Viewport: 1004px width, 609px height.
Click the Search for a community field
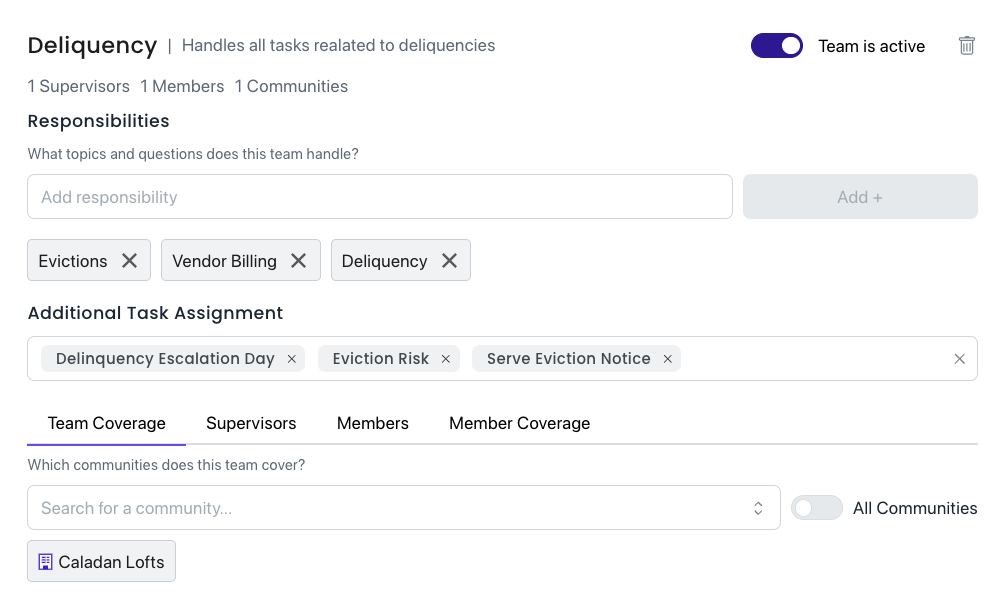coord(403,508)
